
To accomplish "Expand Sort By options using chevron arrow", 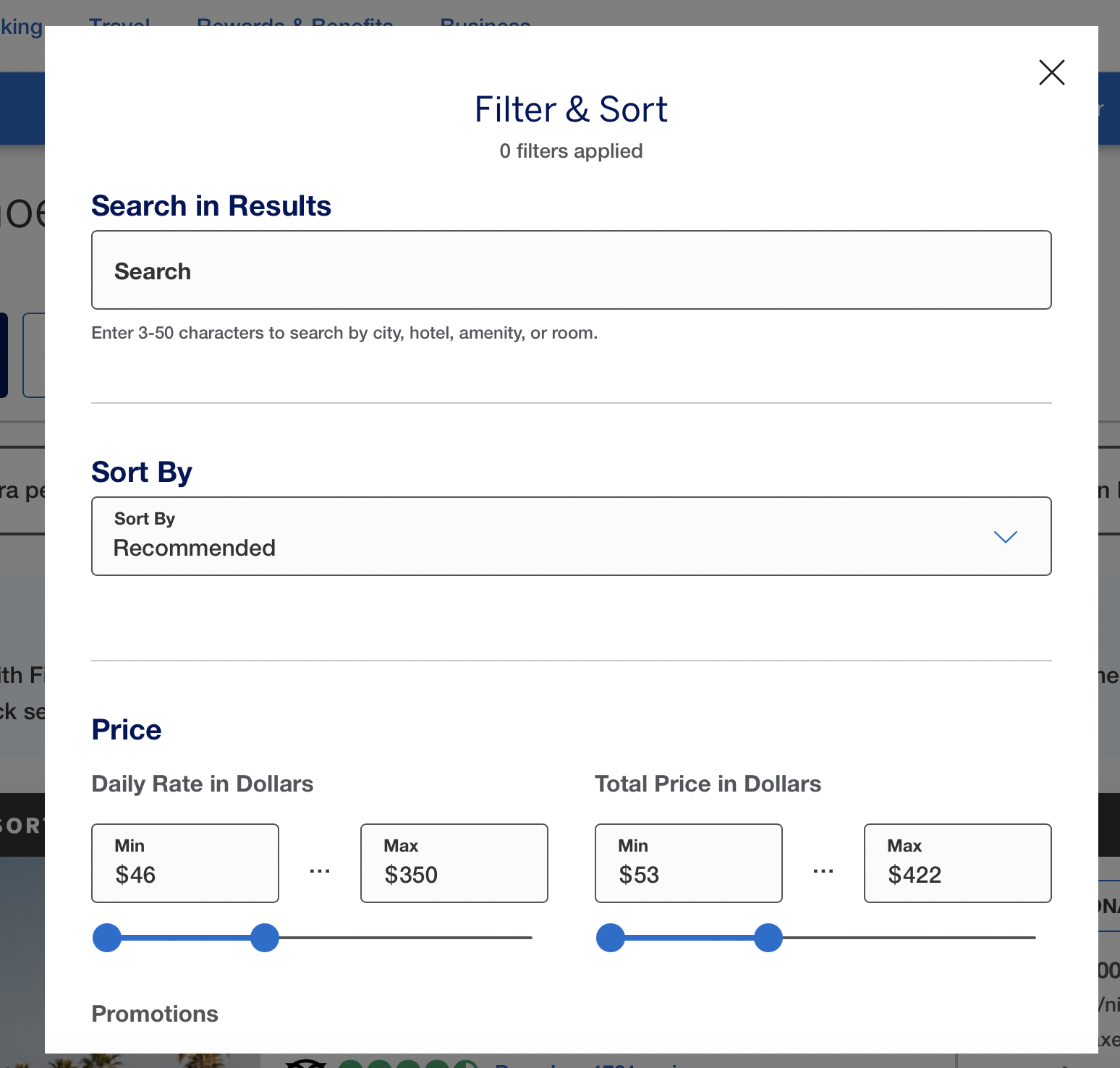I will 1005,537.
